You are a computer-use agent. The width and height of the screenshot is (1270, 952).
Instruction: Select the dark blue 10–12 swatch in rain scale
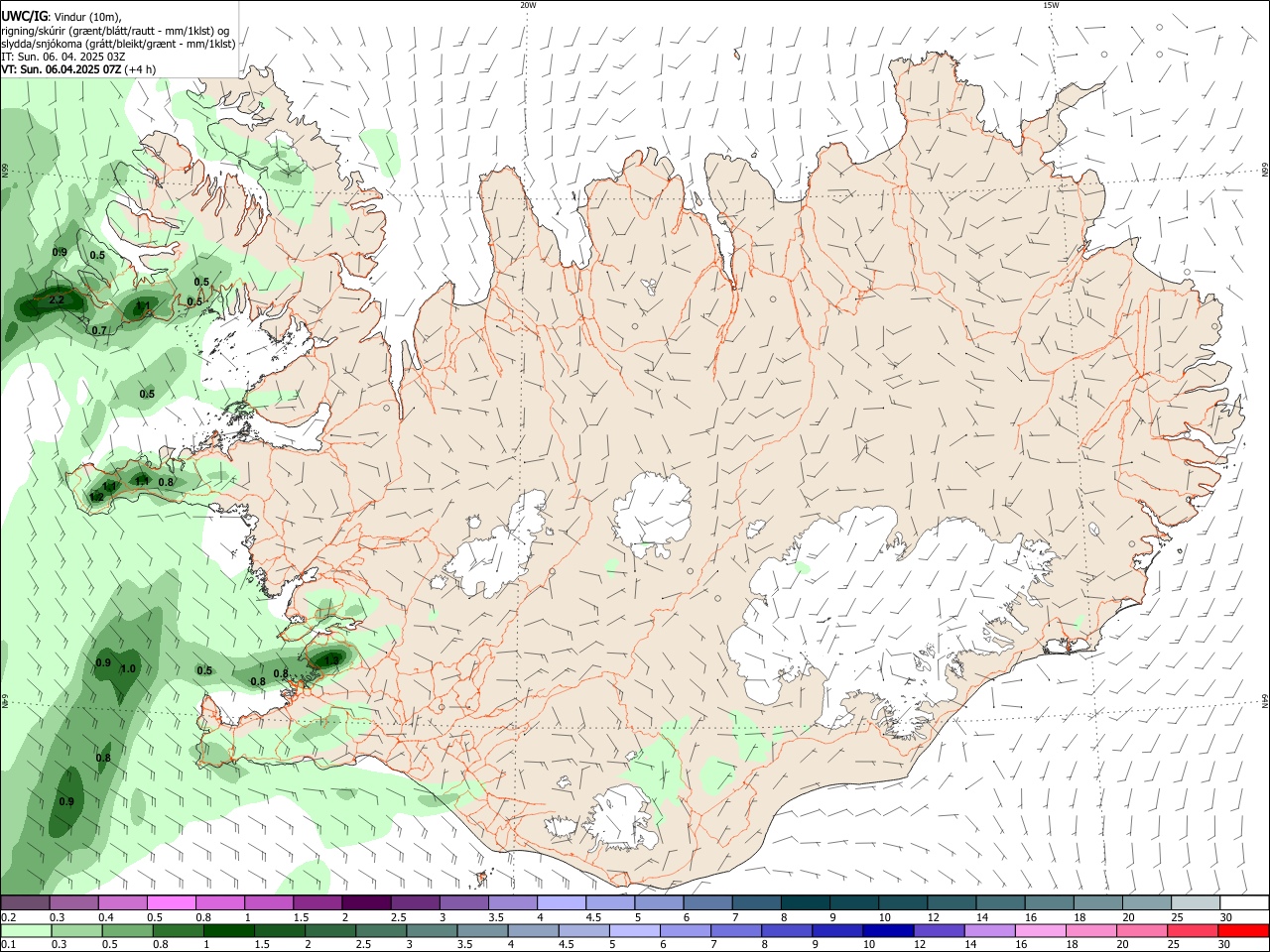[887, 930]
